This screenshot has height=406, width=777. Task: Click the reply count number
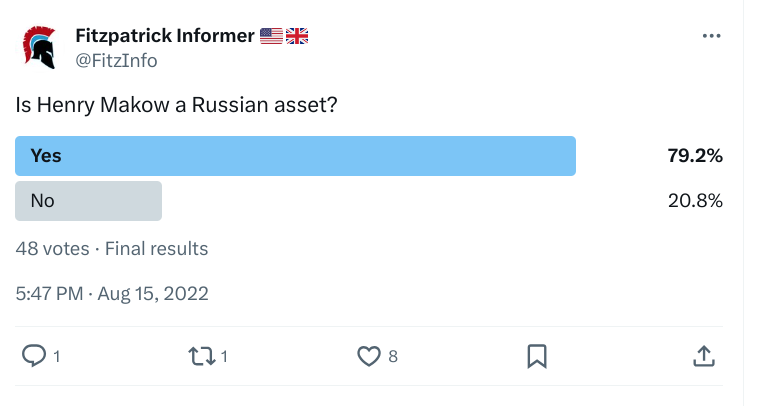click(x=56, y=356)
